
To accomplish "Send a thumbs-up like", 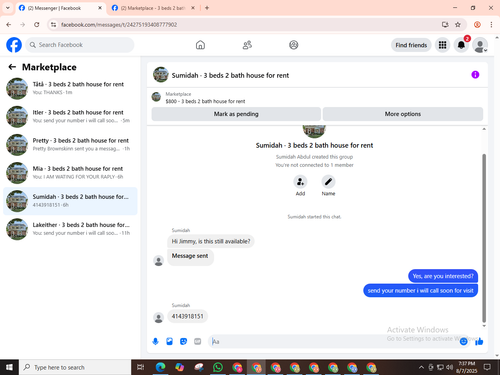I will [479, 341].
